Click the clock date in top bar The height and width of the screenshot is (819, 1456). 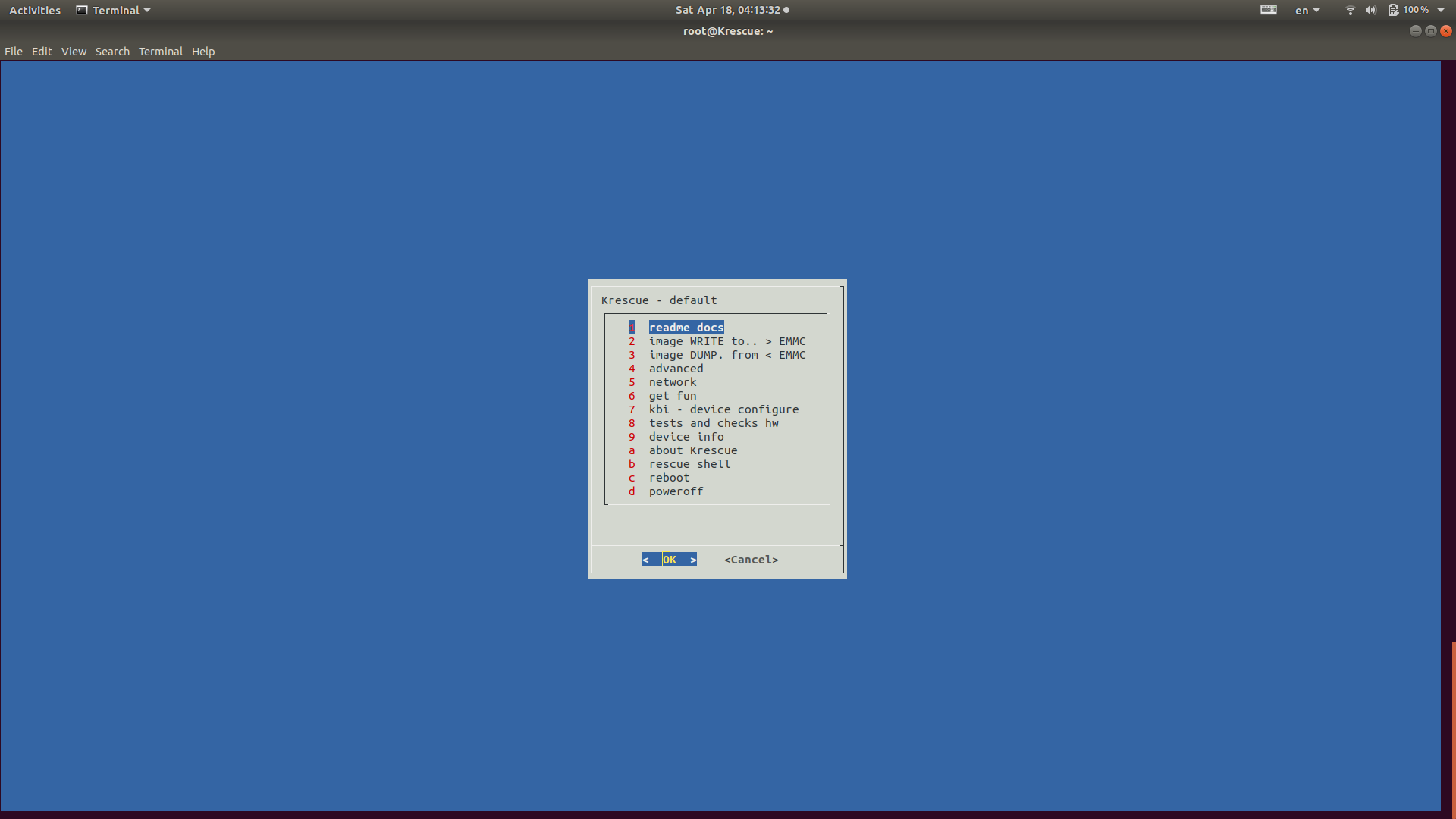tap(727, 10)
